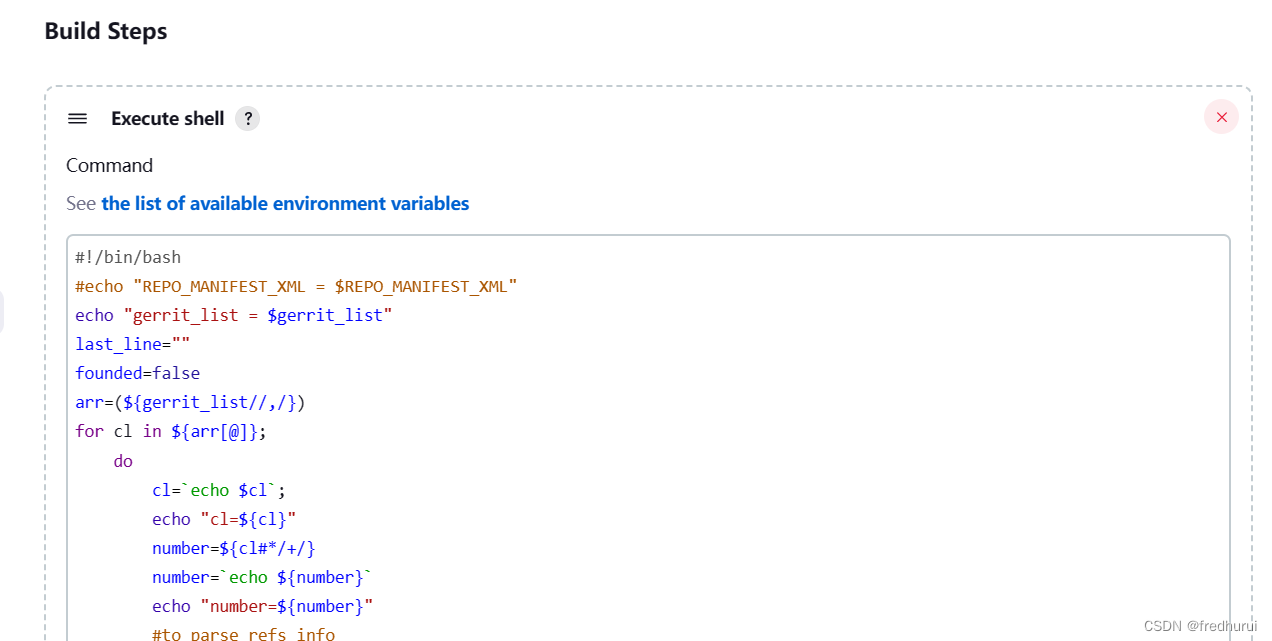Click the last_line variable assignment
The image size is (1272, 641).
click(x=132, y=344)
